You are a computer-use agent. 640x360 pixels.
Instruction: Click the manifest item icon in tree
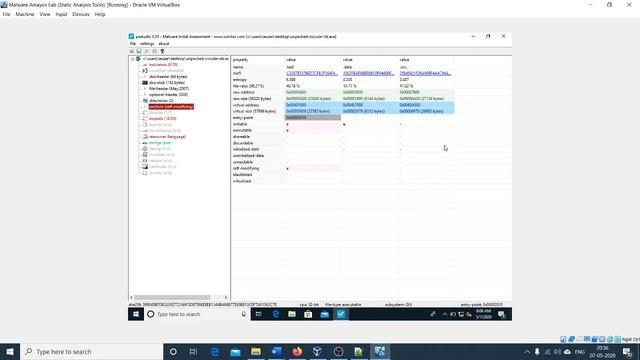144,155
